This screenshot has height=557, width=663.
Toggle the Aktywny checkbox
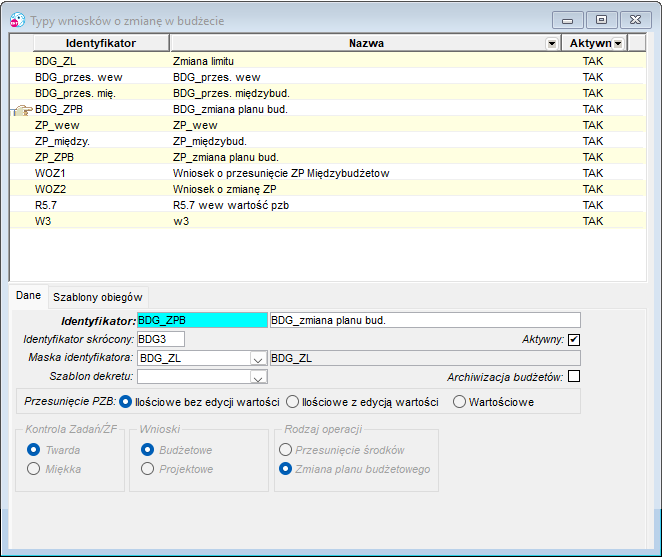(x=574, y=340)
